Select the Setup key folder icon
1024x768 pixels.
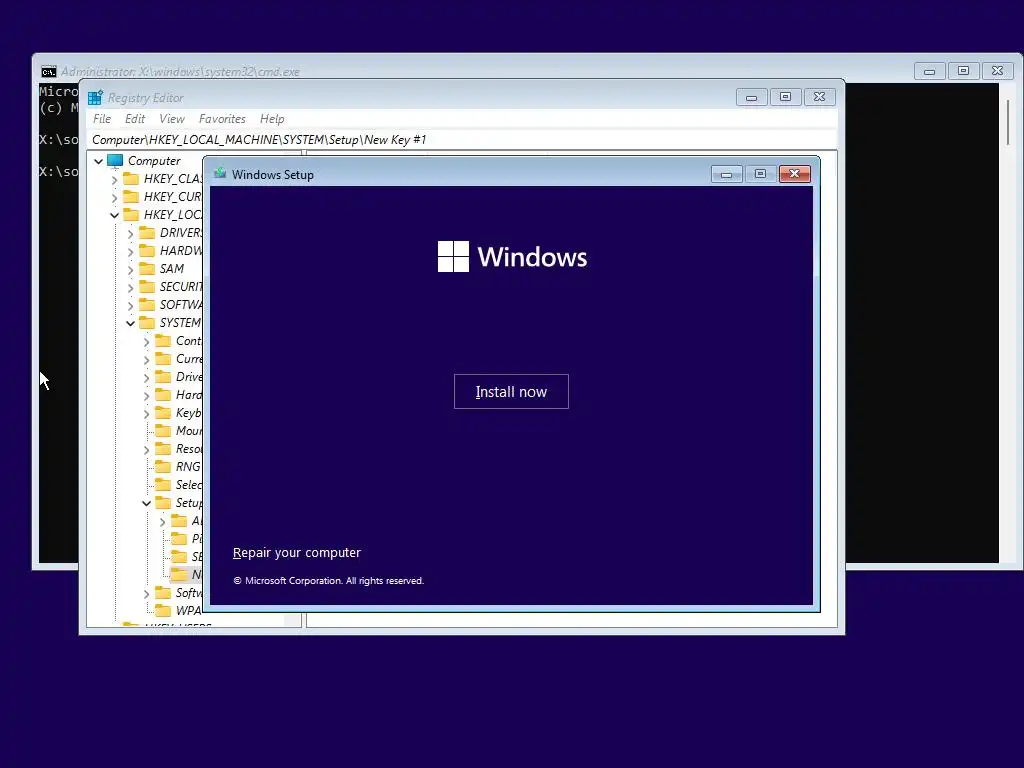pyautogui.click(x=163, y=502)
